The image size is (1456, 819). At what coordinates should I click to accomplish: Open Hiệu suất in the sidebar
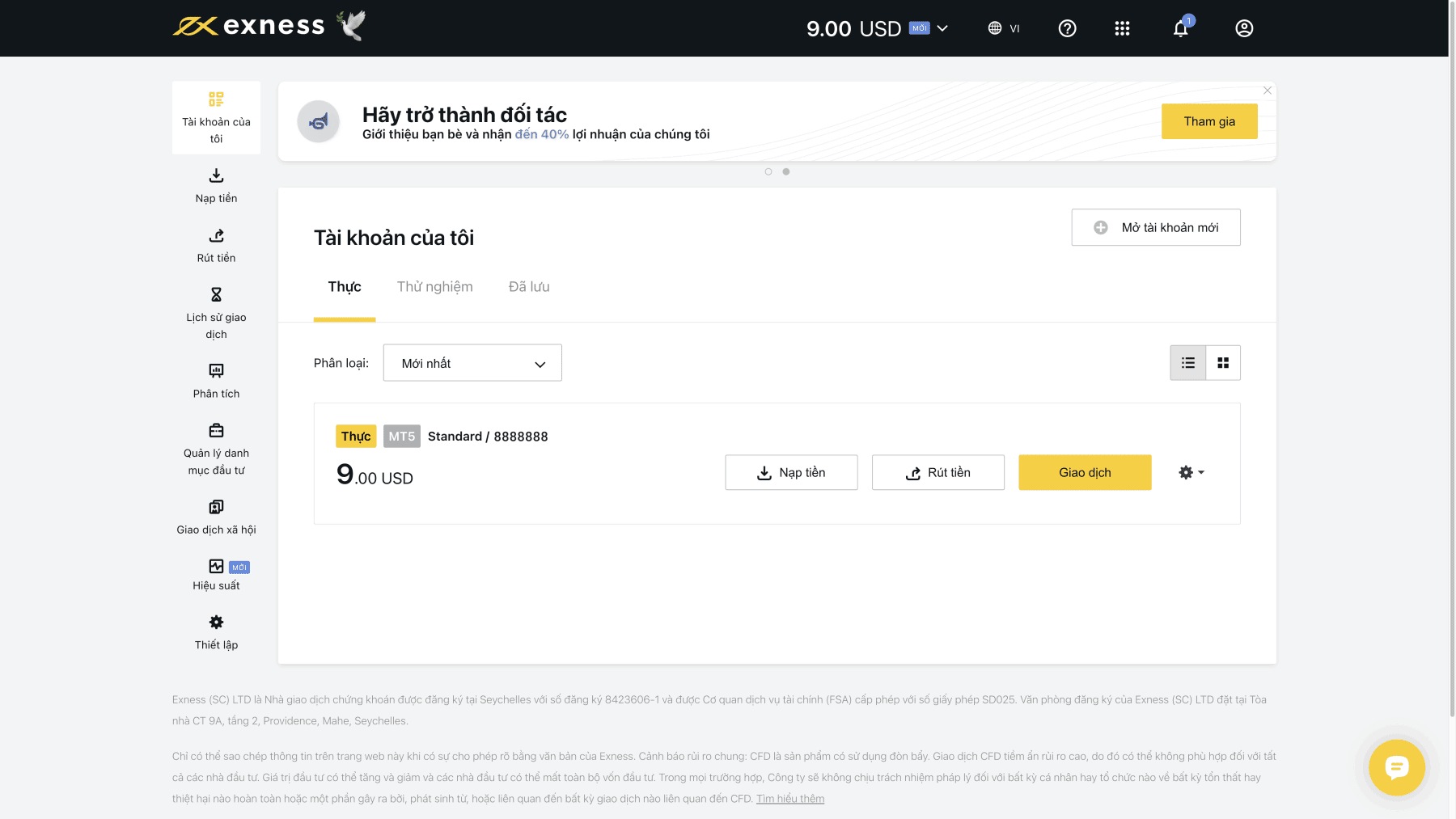click(216, 575)
